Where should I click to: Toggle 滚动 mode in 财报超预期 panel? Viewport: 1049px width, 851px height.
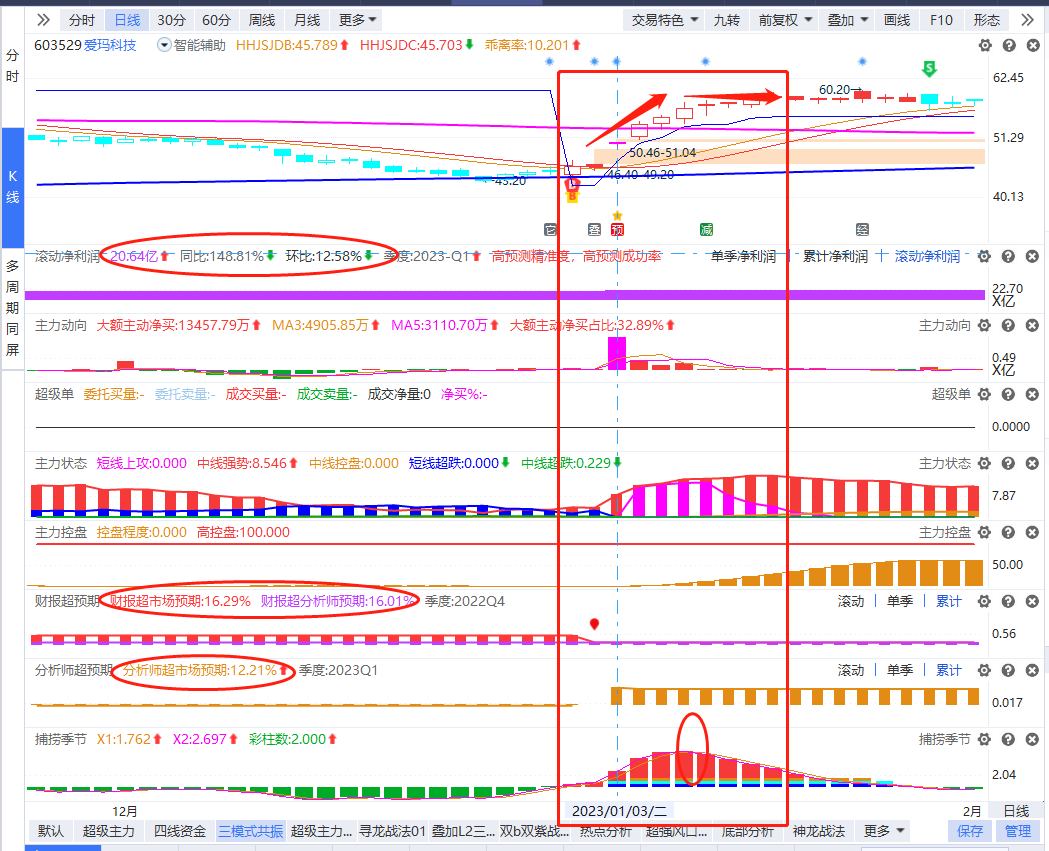pos(851,601)
